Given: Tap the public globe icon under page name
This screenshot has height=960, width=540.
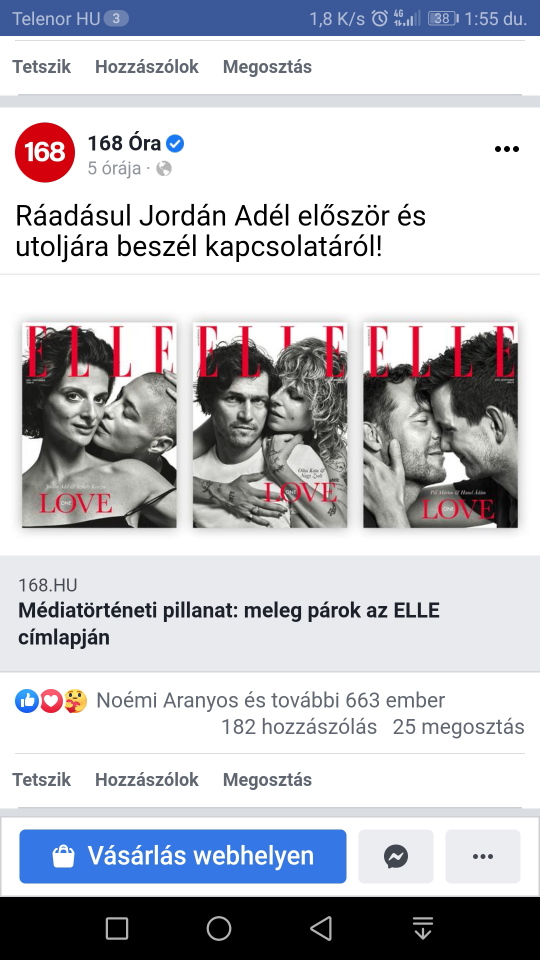Looking at the screenshot, I should (x=163, y=168).
